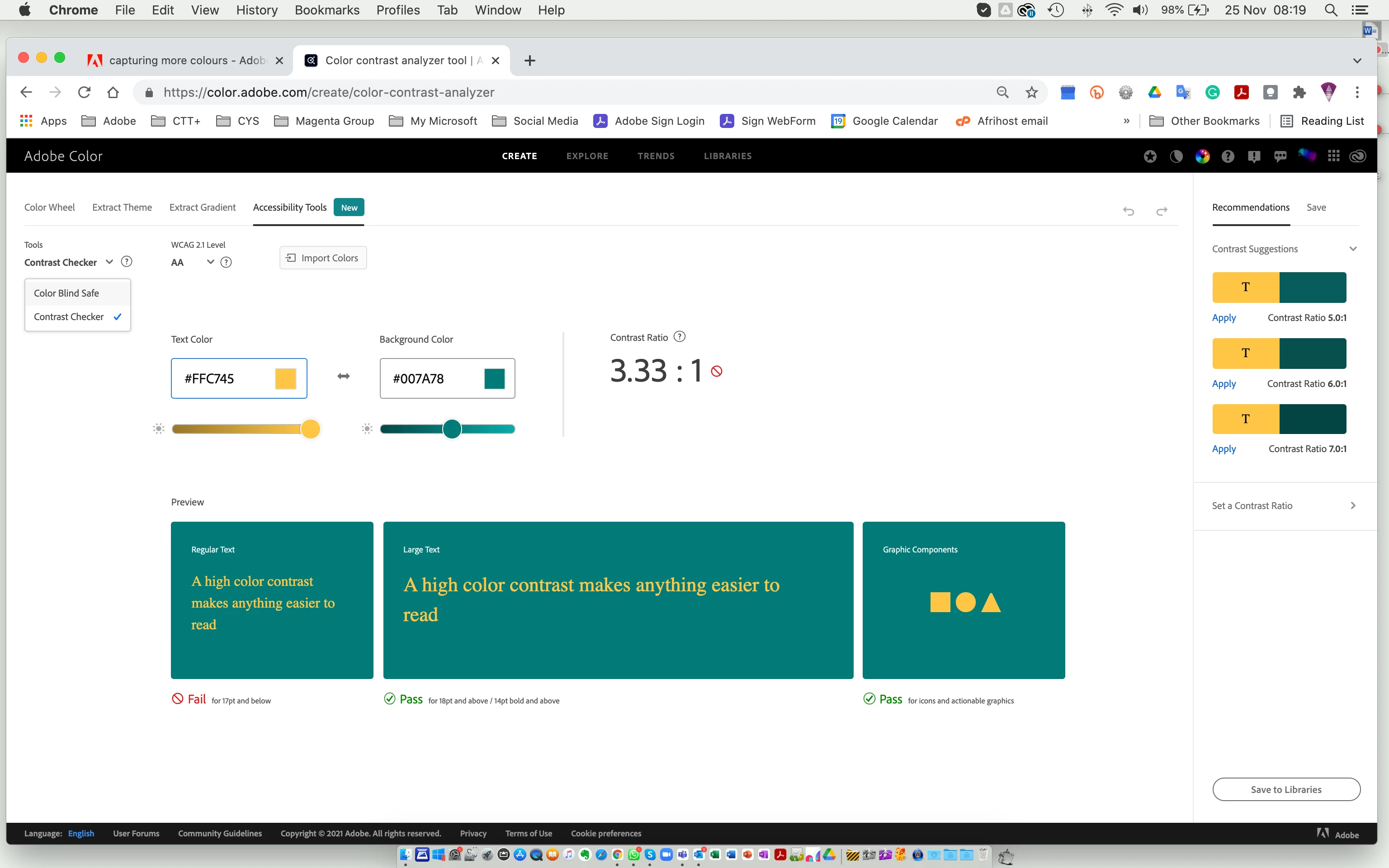1389x868 pixels.
Task: Open the Contrast Ratio help icon
Action: pos(679,337)
